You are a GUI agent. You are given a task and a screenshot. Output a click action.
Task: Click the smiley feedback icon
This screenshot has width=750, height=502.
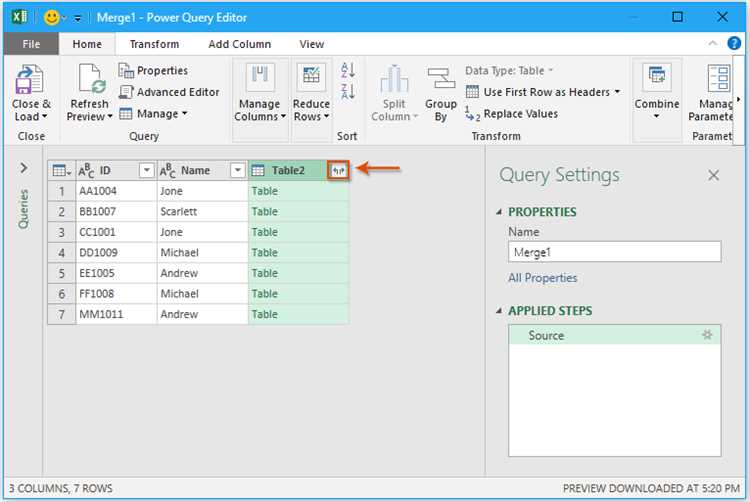51,18
